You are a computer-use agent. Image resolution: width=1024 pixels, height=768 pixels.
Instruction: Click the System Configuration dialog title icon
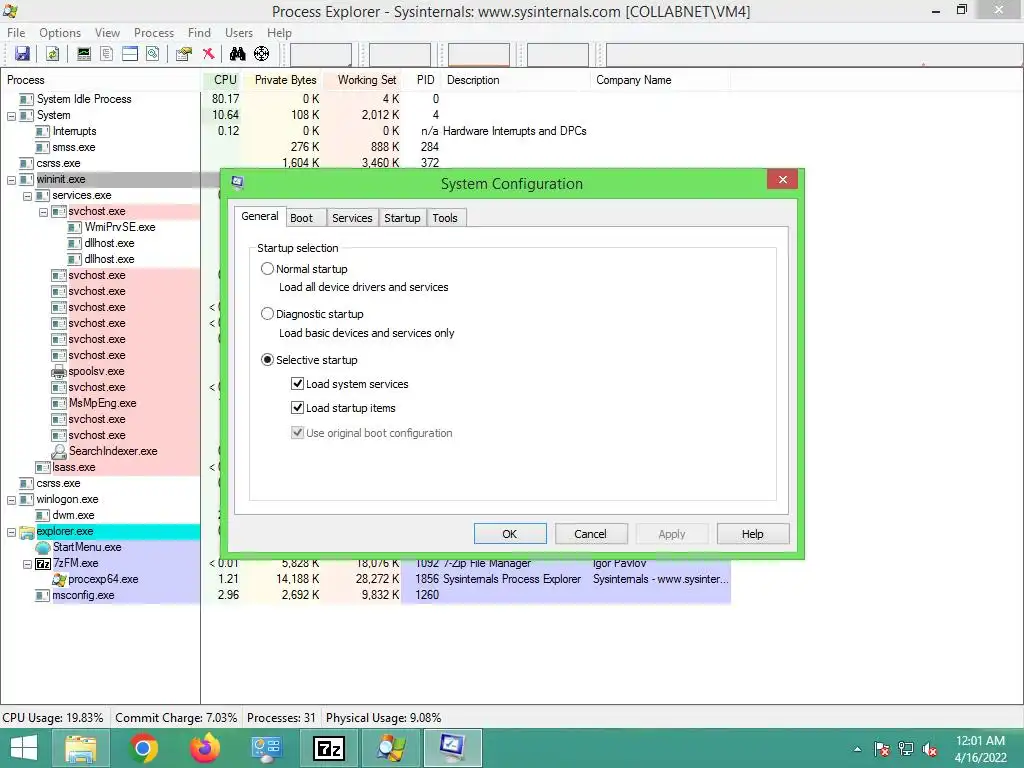point(237,182)
